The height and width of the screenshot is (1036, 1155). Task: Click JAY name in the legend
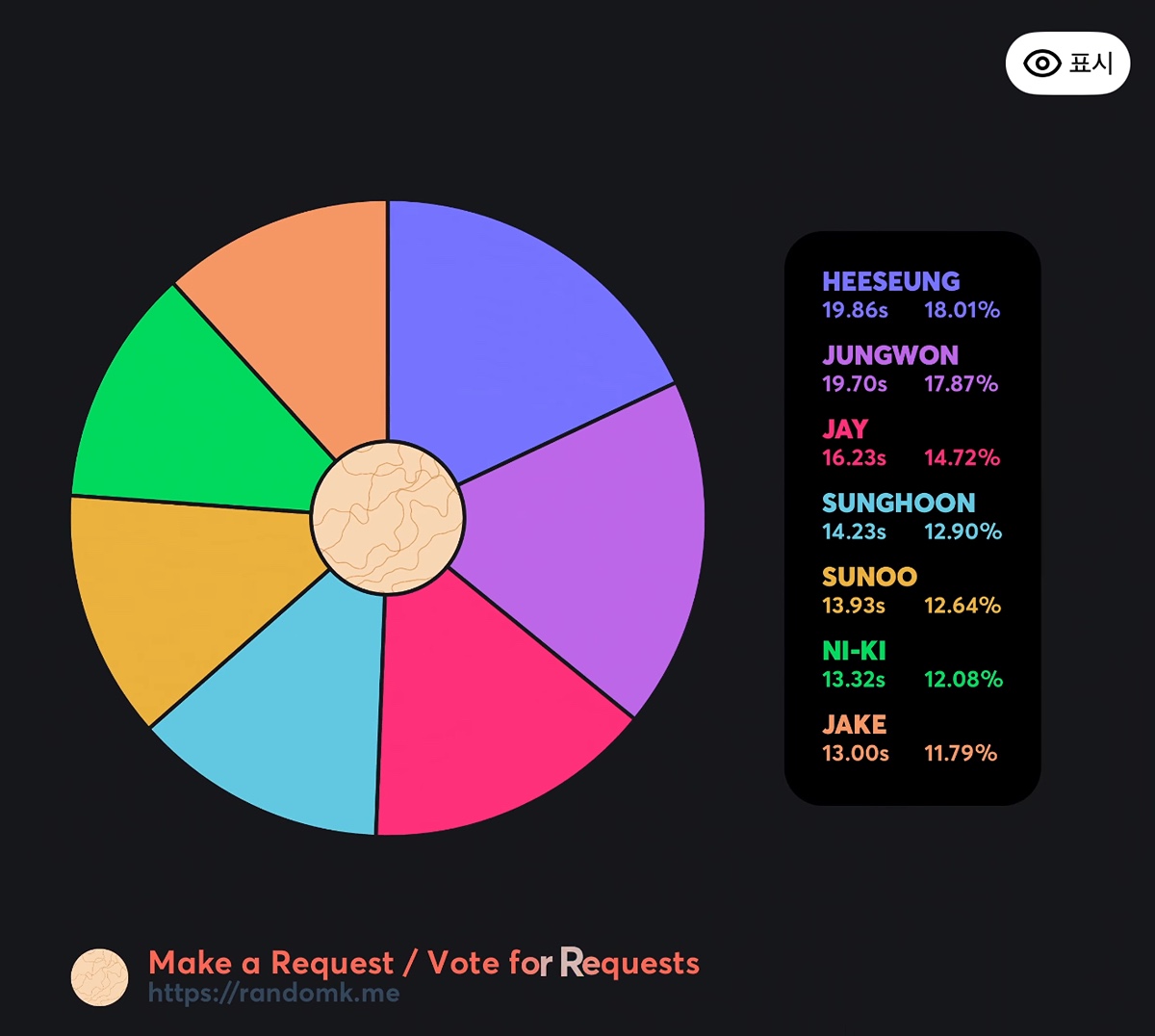pos(845,429)
